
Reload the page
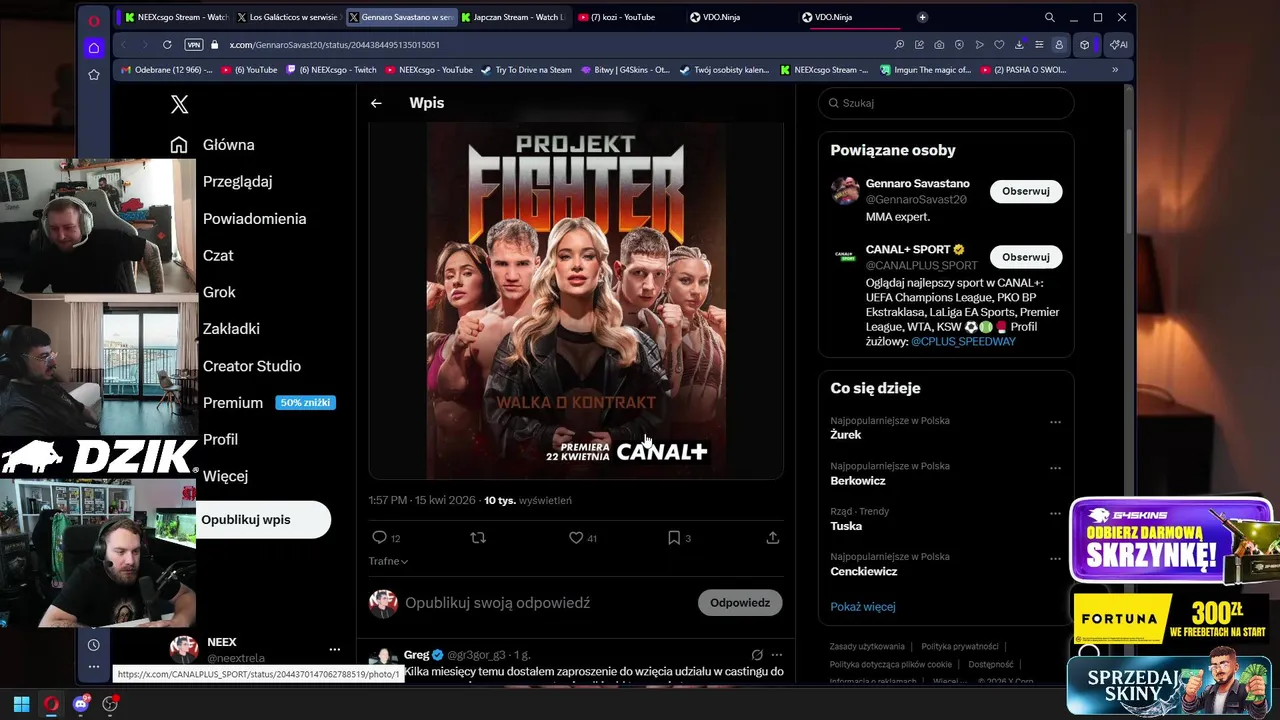click(167, 45)
